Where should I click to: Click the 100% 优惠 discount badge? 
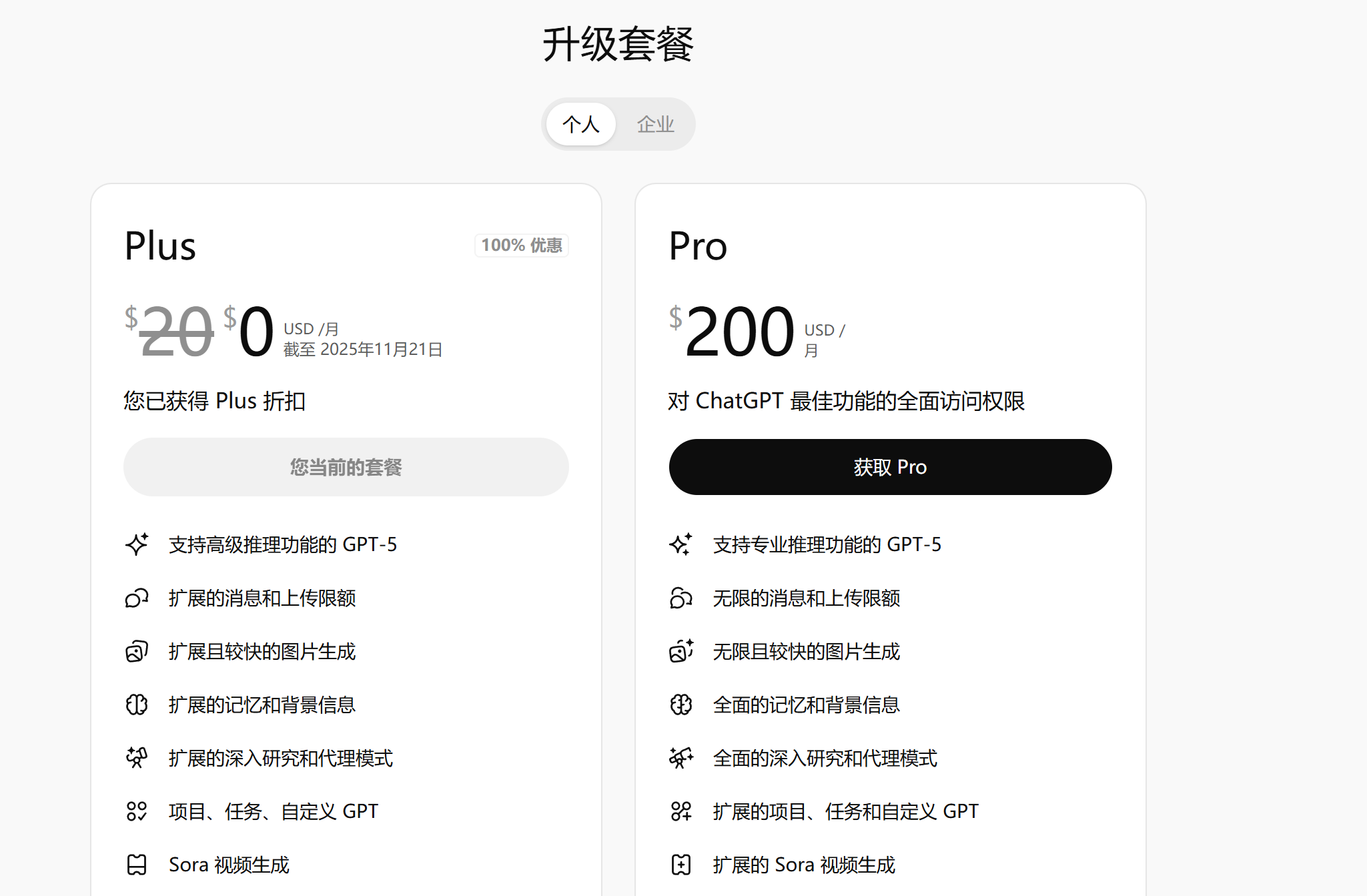pyautogui.click(x=522, y=246)
